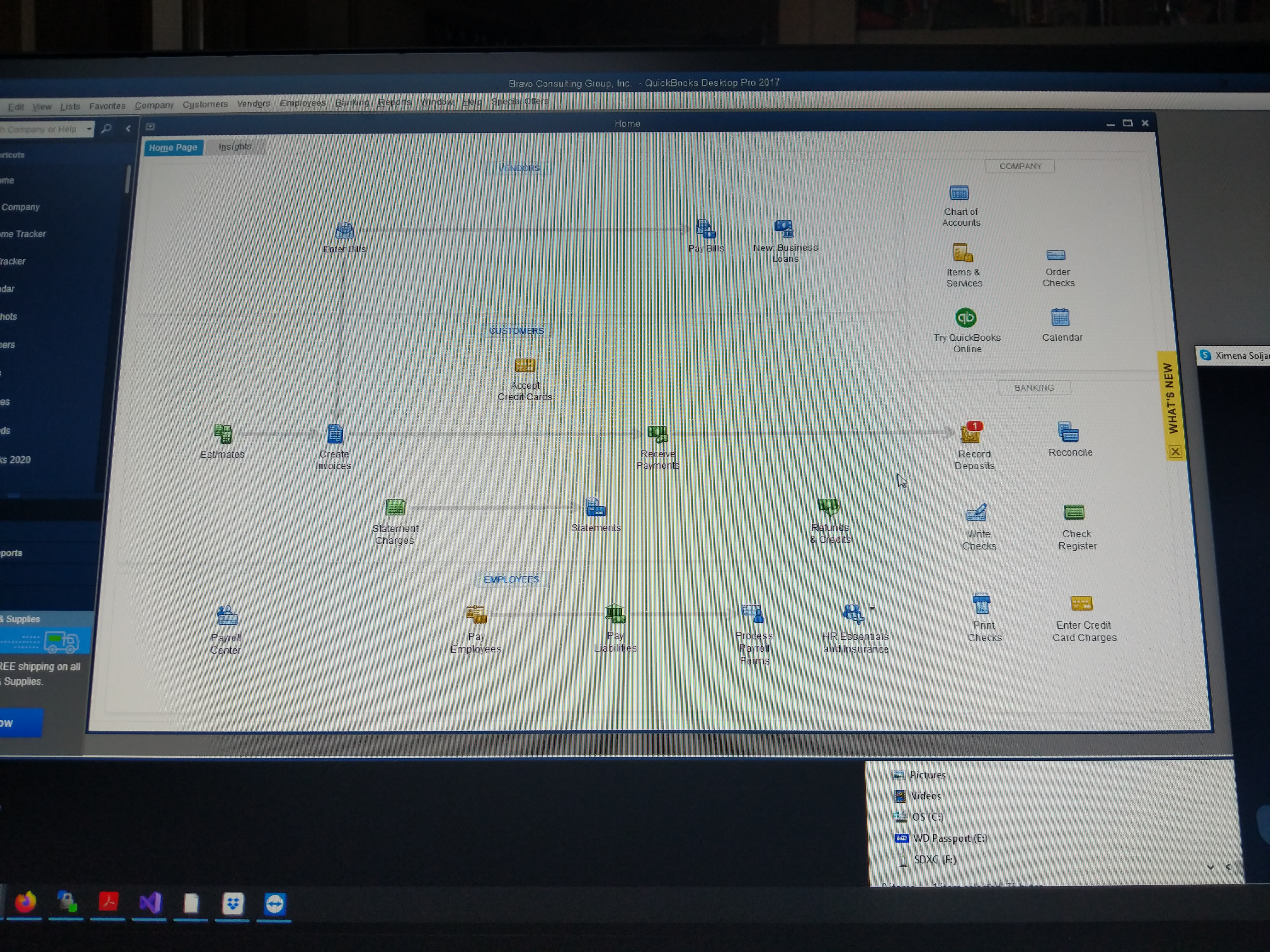Open the Special Offers menu
The width and height of the screenshot is (1270, 952).
point(520,102)
